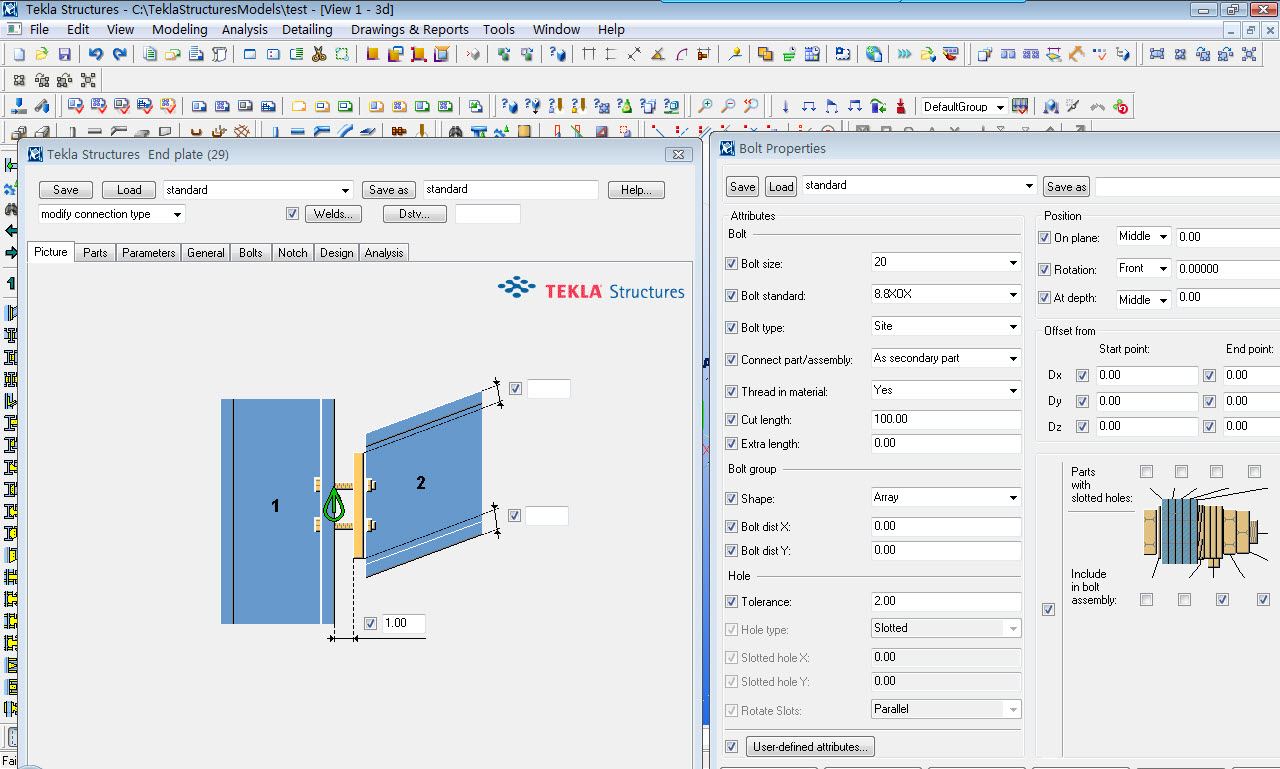Select the scissors cut icon in toolbar

click(x=319, y=54)
